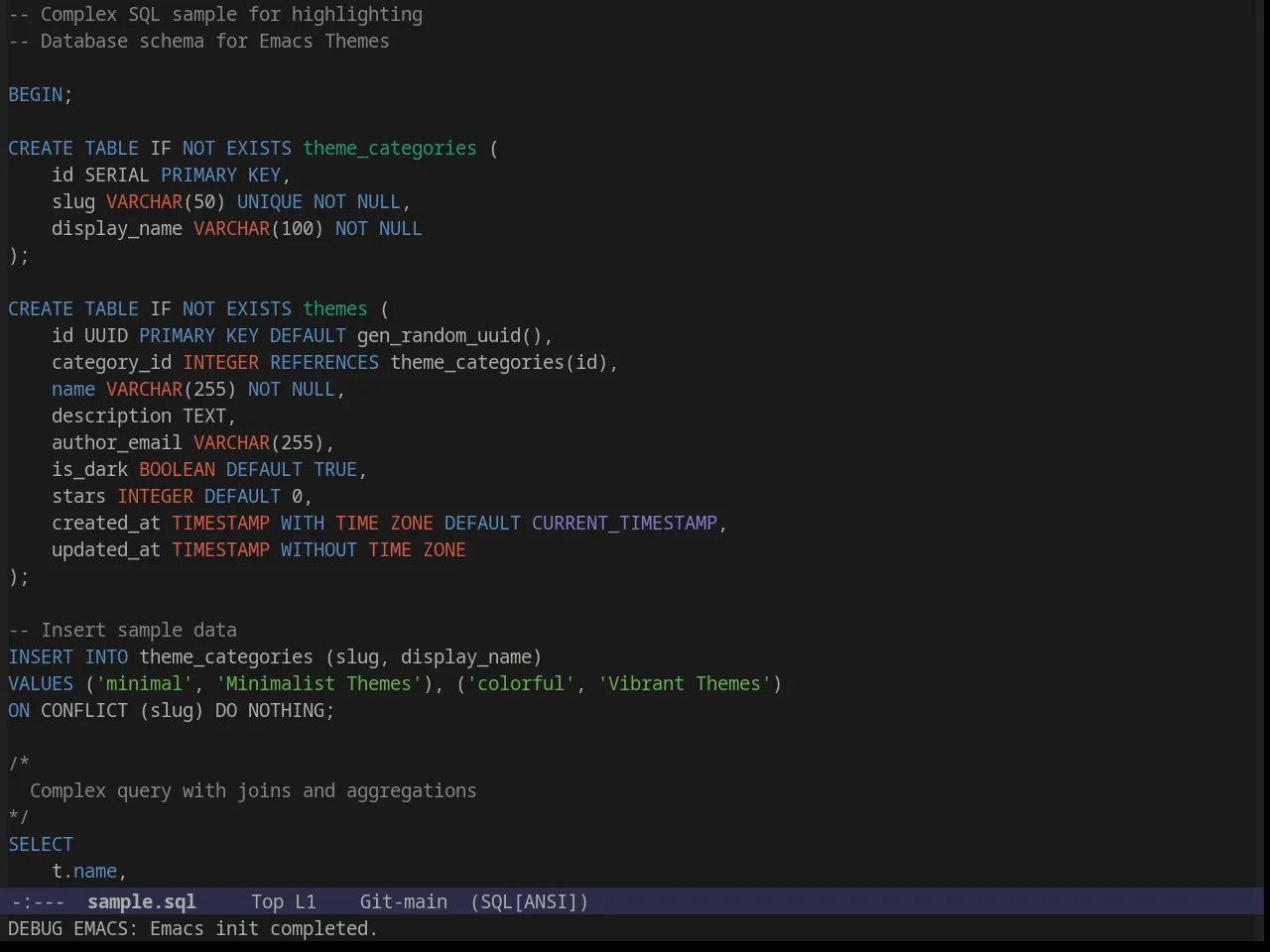1270x952 pixels.
Task: Click the 'colorful' string literal
Action: pyautogui.click(x=521, y=683)
